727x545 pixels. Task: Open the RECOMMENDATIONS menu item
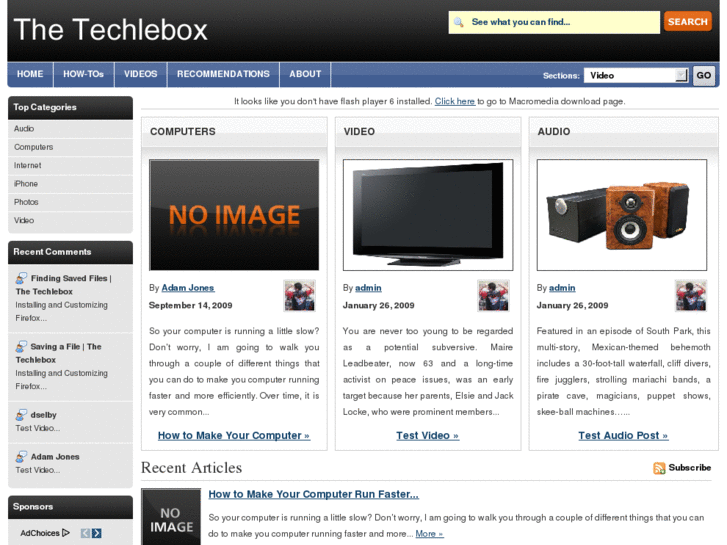[x=223, y=74]
